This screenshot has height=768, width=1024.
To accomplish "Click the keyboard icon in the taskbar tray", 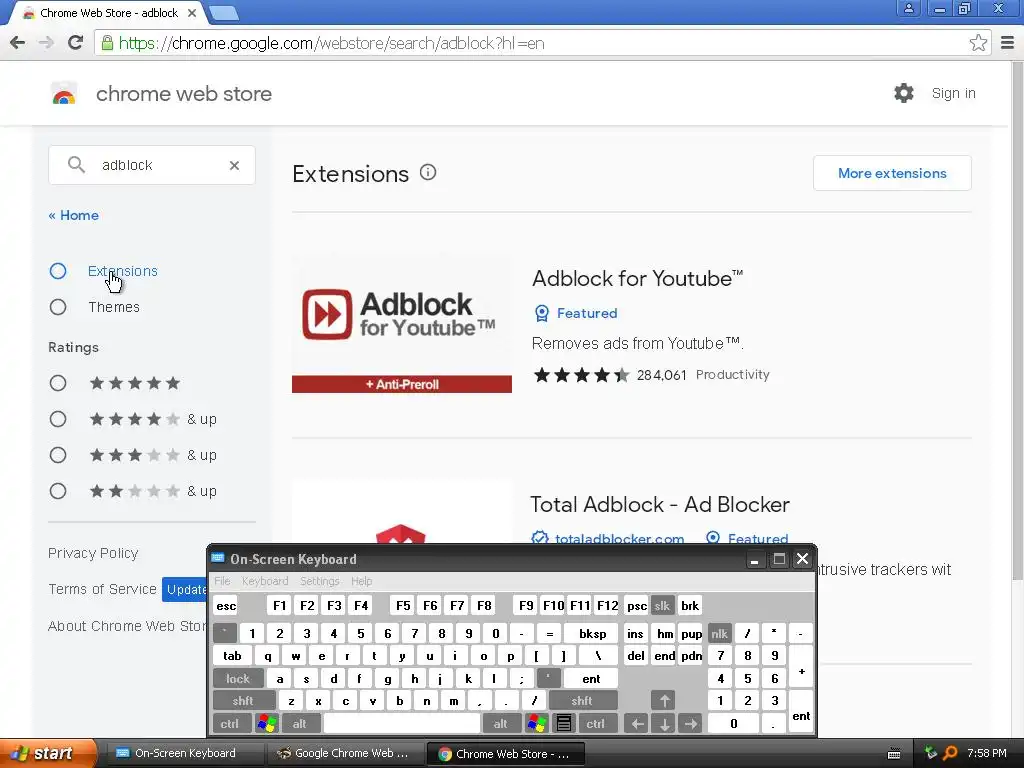I will 894,754.
